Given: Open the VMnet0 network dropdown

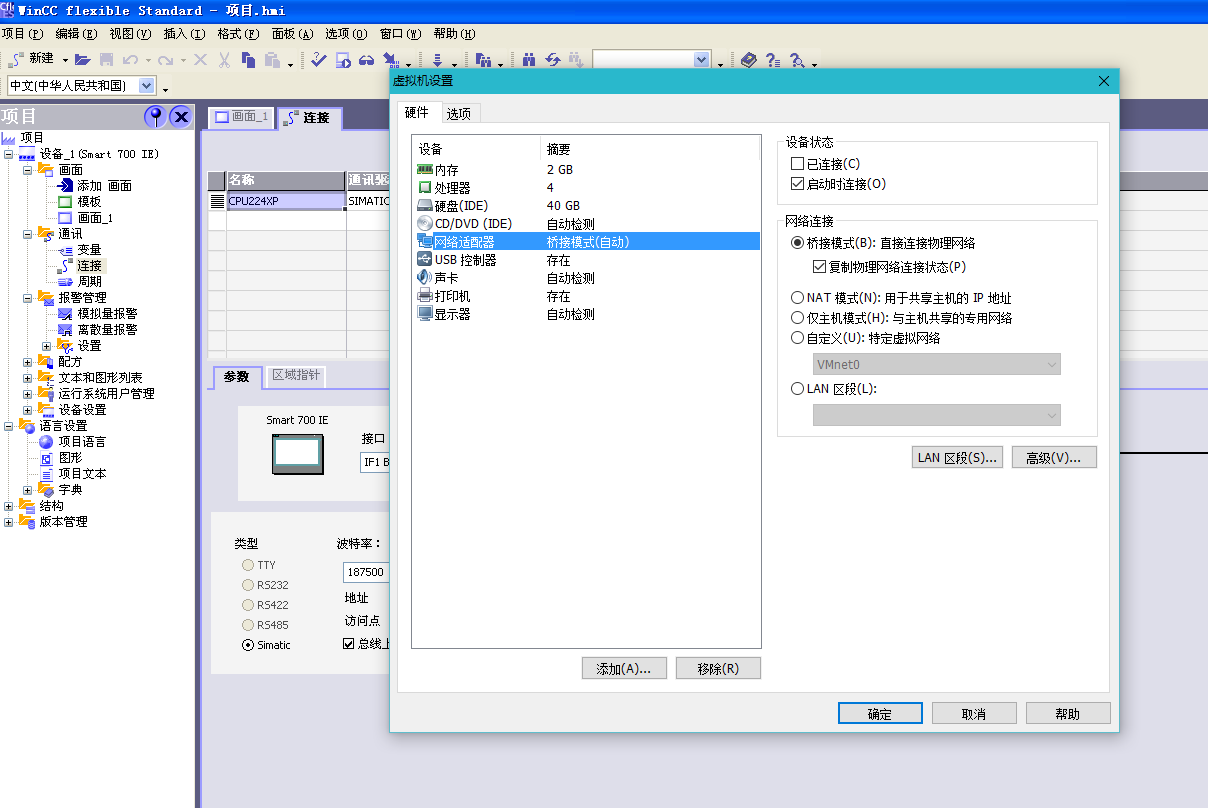Looking at the screenshot, I should pyautogui.click(x=936, y=365).
